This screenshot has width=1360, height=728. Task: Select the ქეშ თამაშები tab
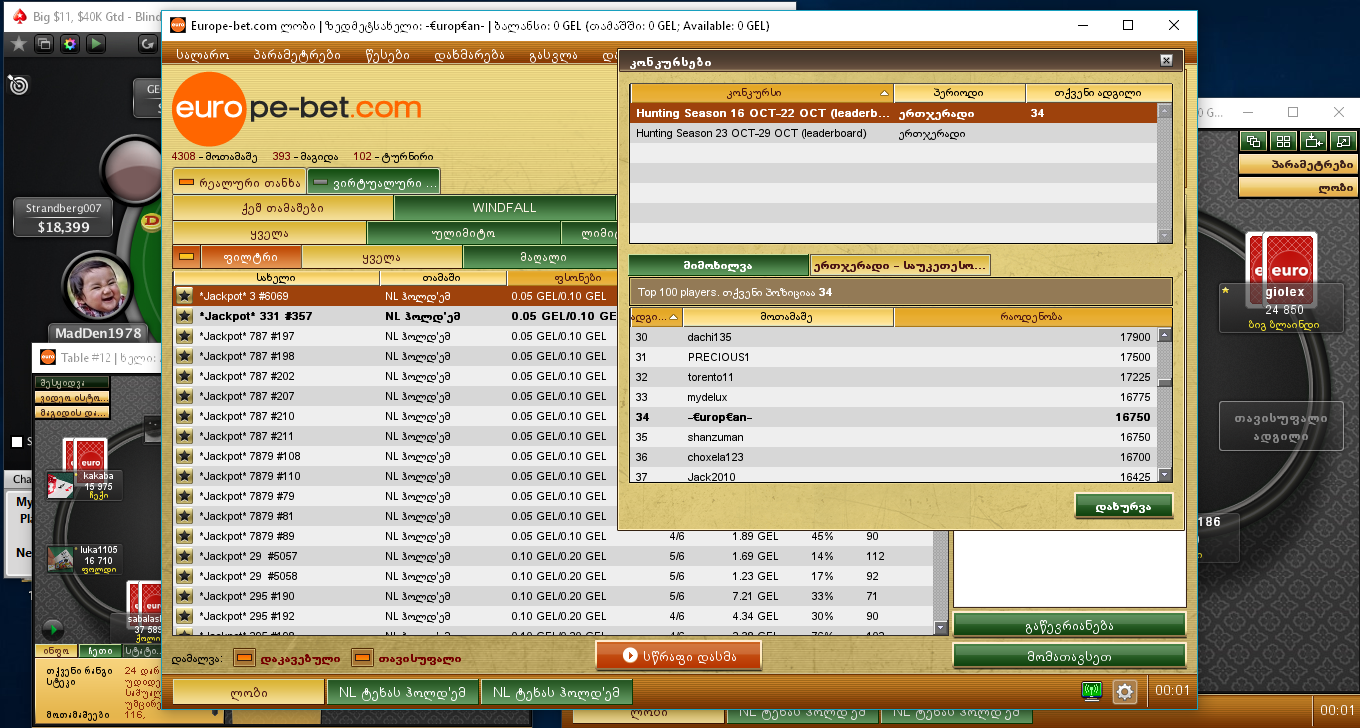point(283,208)
